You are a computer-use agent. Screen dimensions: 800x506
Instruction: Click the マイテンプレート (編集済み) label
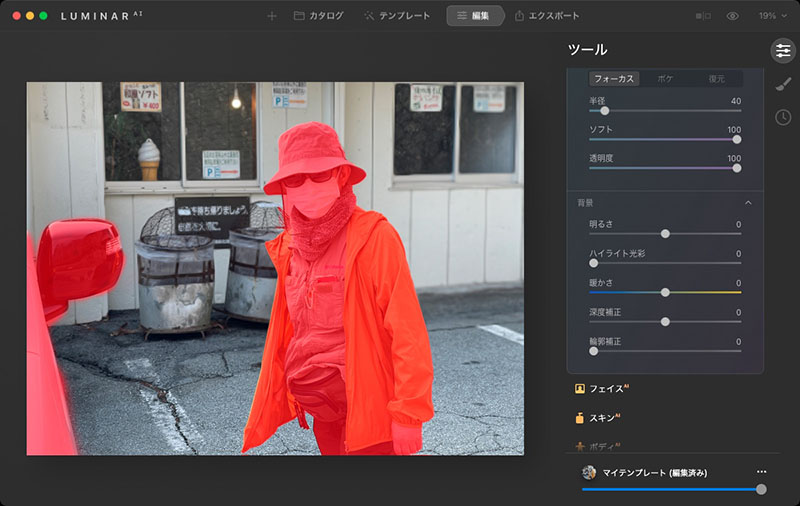[655, 473]
